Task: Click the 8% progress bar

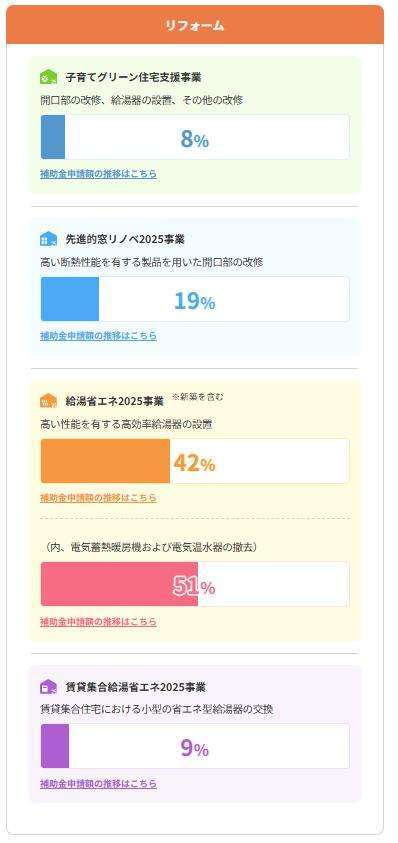Action: pyautogui.click(x=195, y=137)
